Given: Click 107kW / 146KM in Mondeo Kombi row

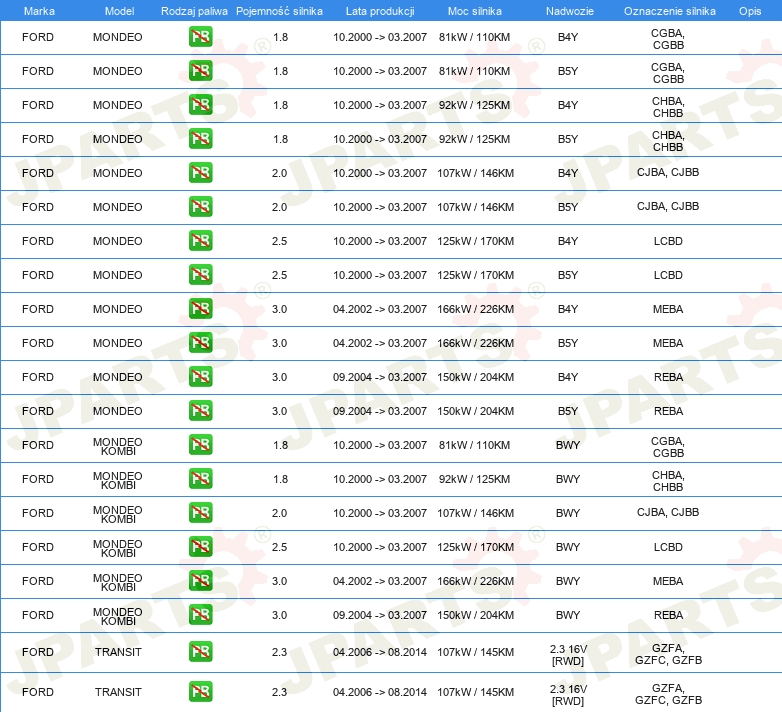Looking at the screenshot, I should coord(475,513).
